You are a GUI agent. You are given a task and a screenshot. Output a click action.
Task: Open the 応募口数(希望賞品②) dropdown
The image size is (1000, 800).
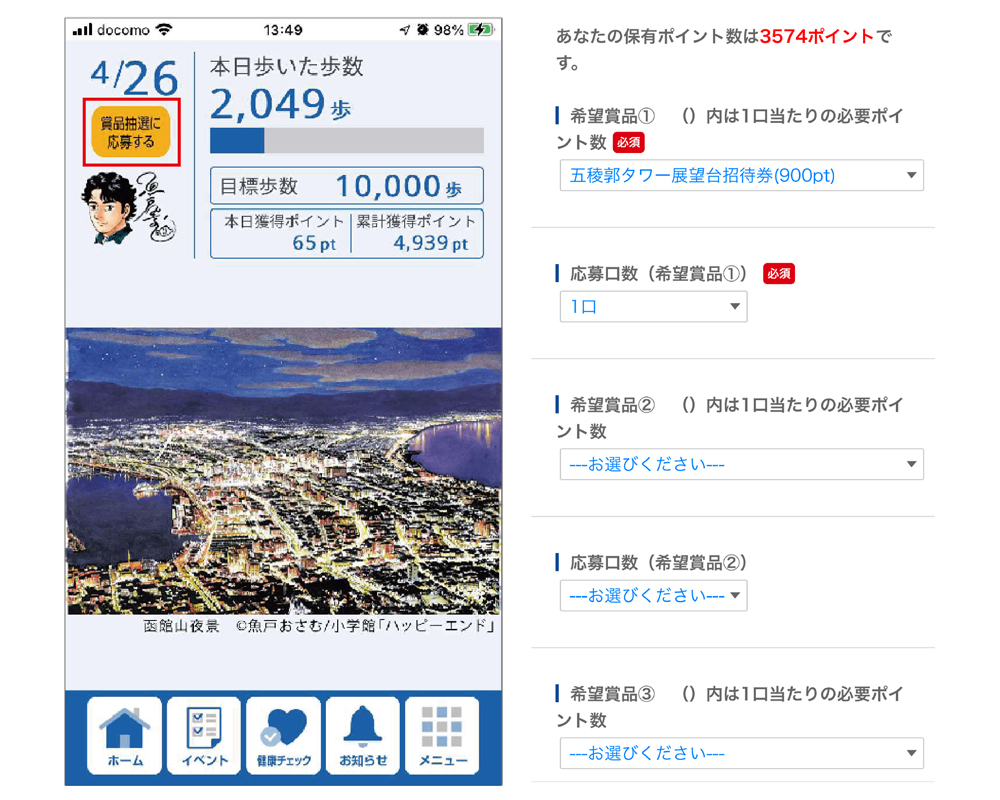click(654, 596)
